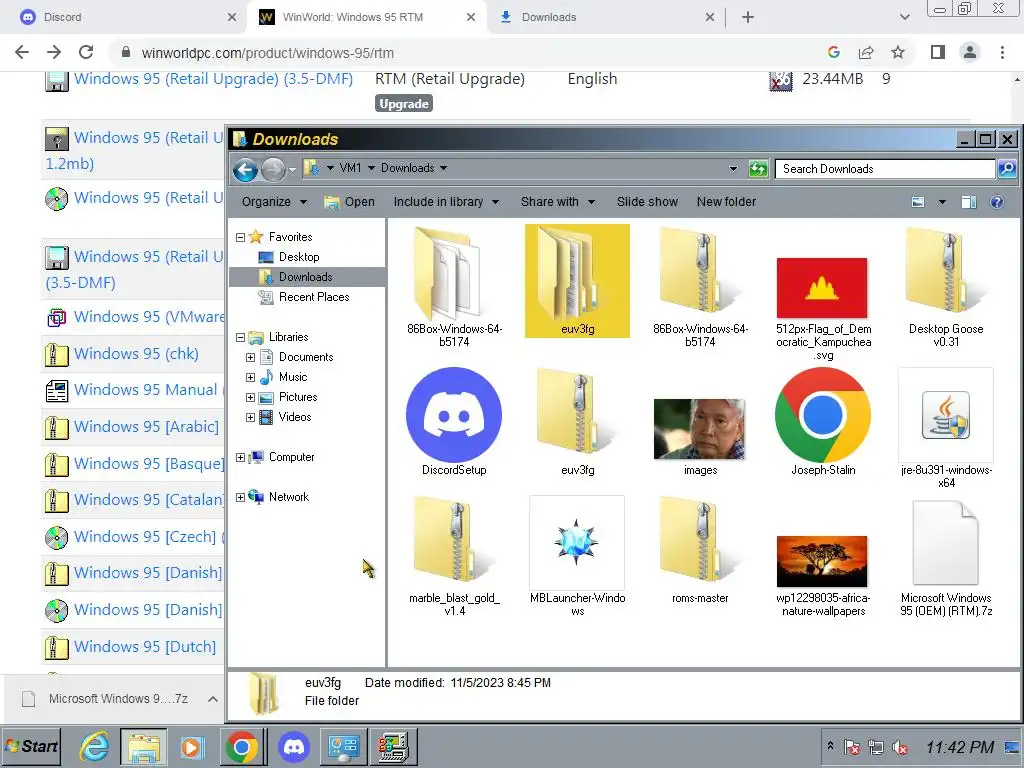Select the Joseph-Stalin Chrome file icon
Image resolution: width=1024 pixels, height=768 pixels.
coord(823,421)
